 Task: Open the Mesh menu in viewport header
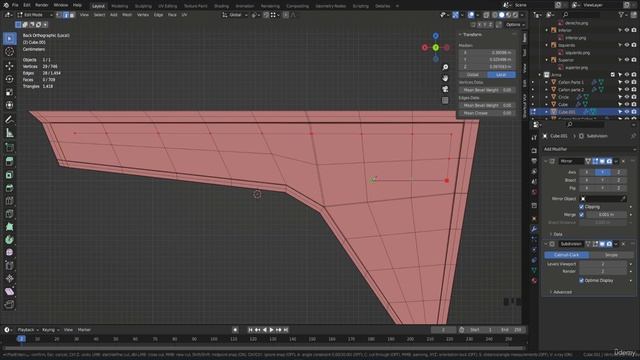[x=127, y=15]
